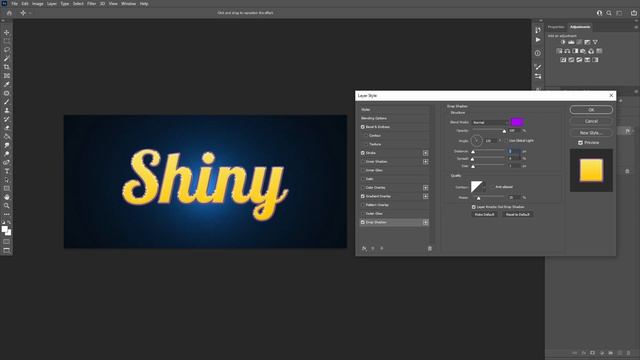Open the History panel icon
Image resolution: width=640 pixels, height=360 pixels.
tap(538, 30)
